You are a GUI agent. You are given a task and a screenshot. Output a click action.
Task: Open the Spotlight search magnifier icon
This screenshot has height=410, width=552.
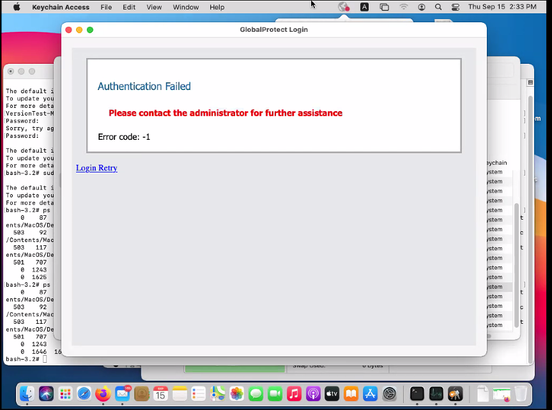[438, 7]
